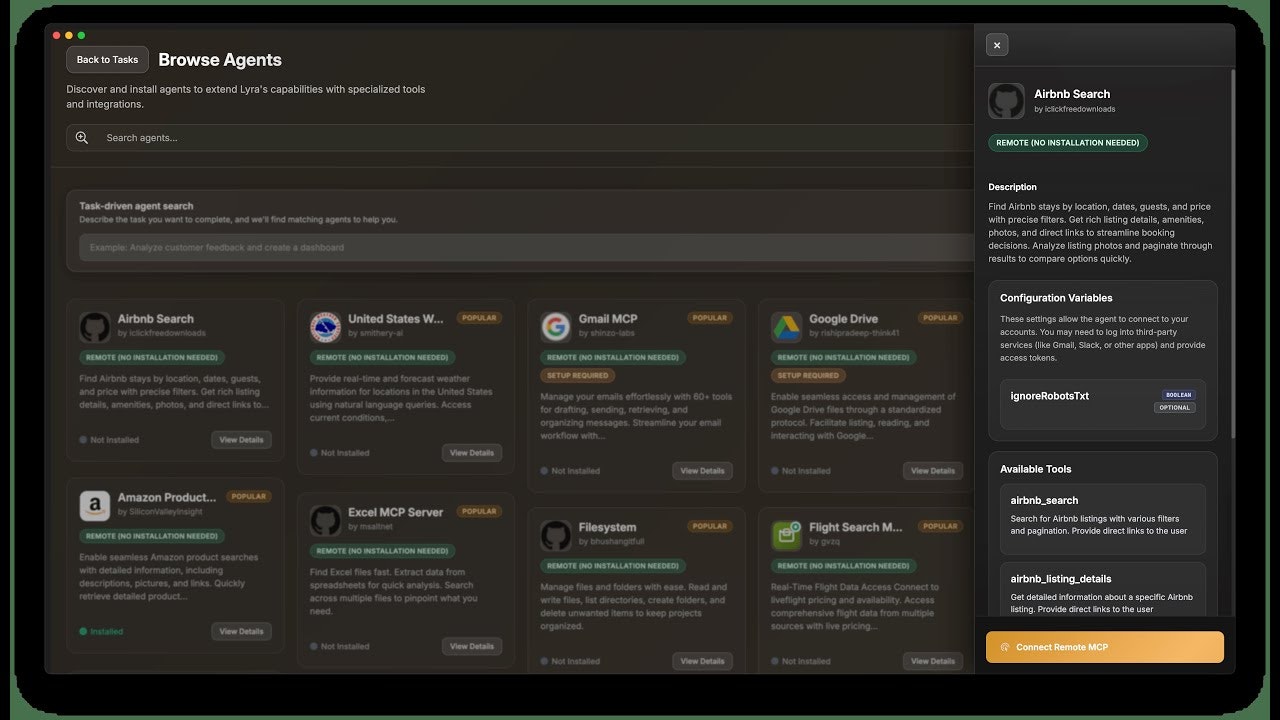Viewport: 1280px width, 720px height.
Task: Click the Filesystem card title
Action: (607, 527)
